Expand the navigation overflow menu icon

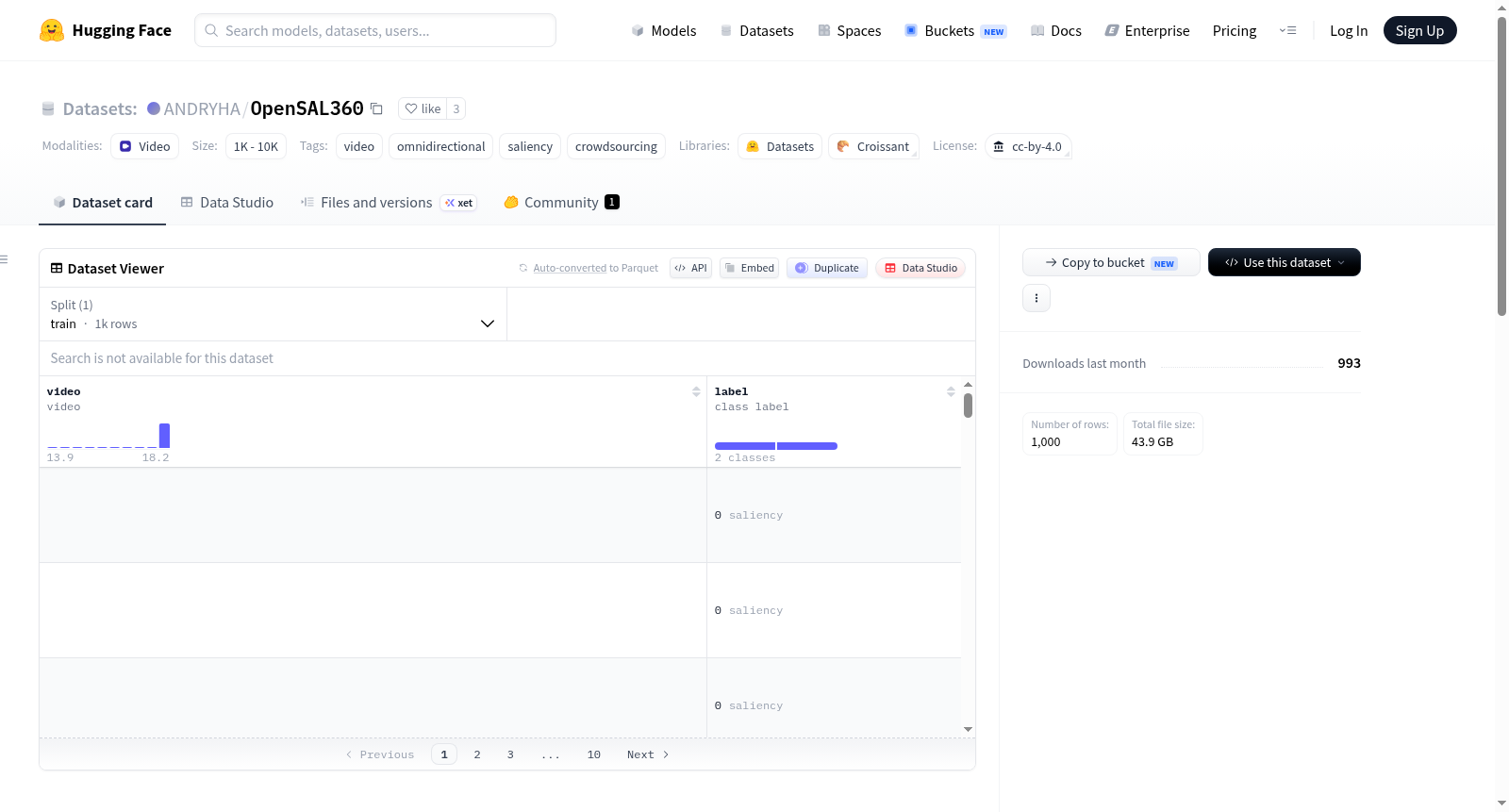click(x=1287, y=30)
